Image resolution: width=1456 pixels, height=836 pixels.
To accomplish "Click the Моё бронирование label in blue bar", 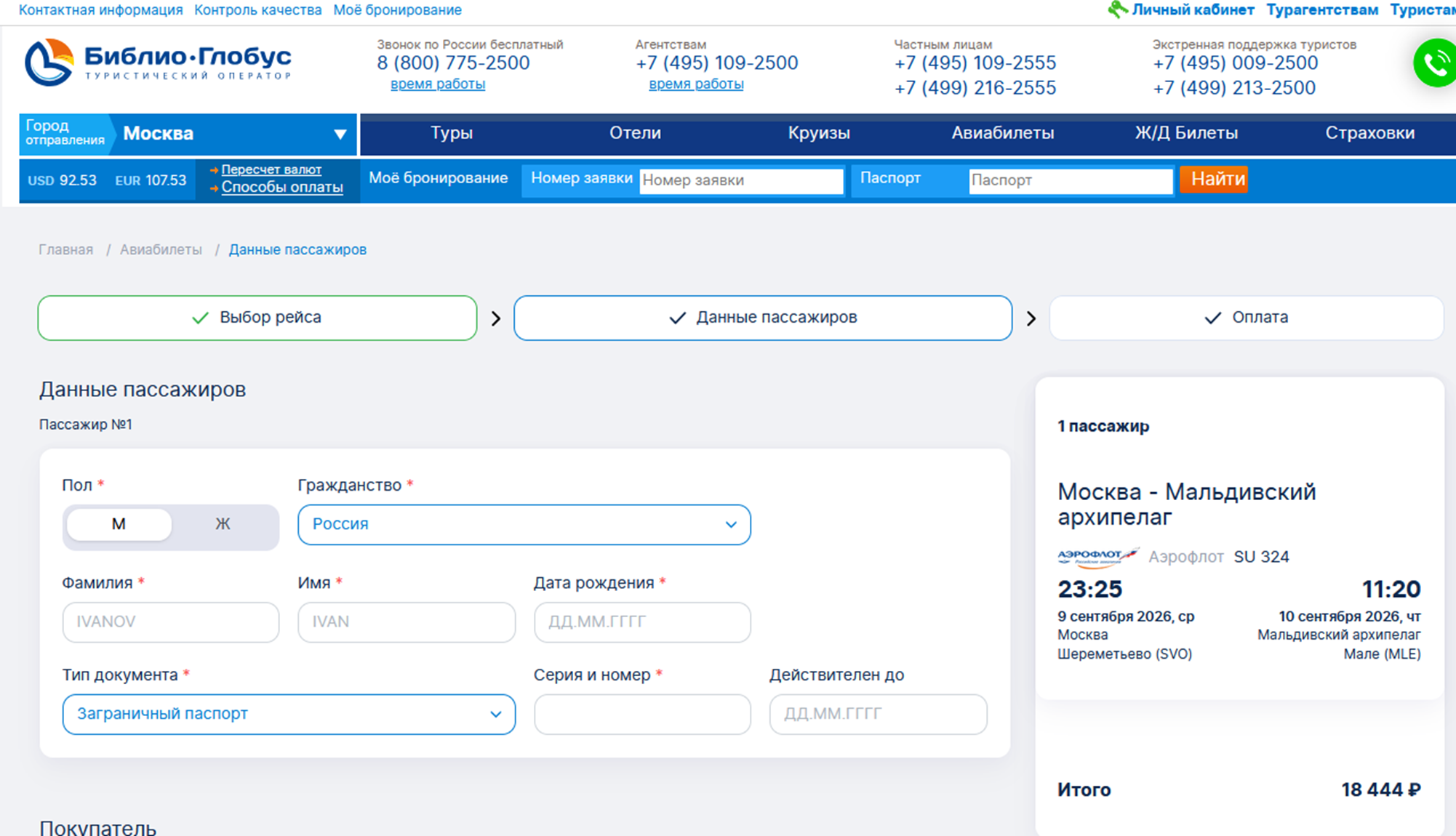I will pos(438,178).
